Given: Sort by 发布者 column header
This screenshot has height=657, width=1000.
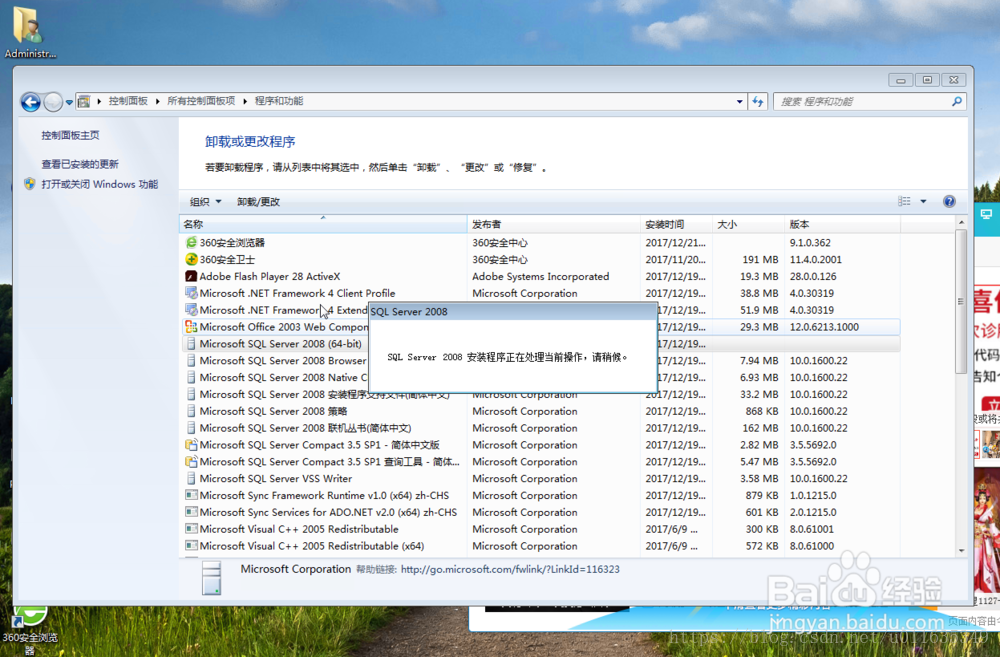Looking at the screenshot, I should tap(554, 224).
